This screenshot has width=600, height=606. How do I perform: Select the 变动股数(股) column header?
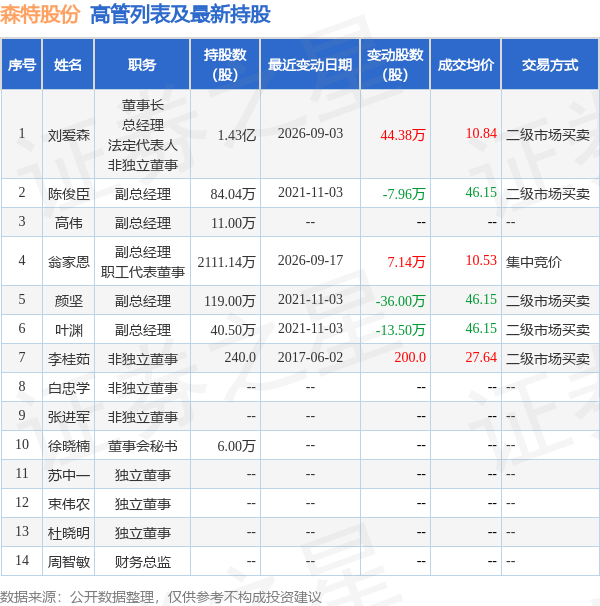(395, 65)
